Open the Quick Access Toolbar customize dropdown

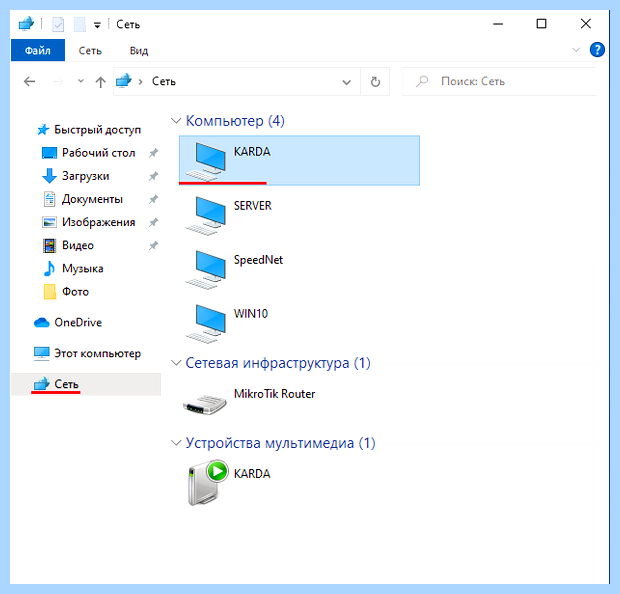point(97,25)
